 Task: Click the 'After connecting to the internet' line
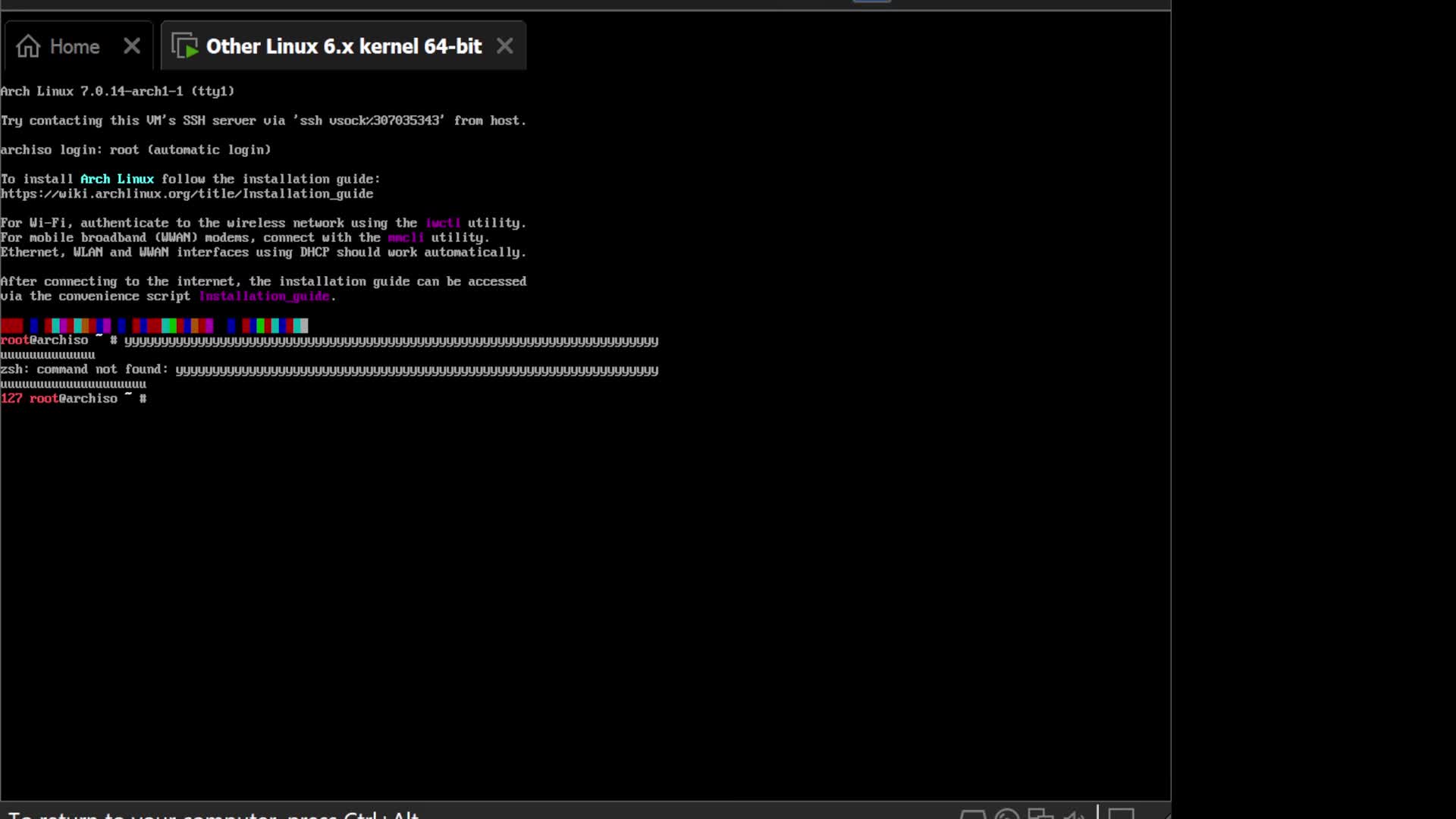[263, 281]
